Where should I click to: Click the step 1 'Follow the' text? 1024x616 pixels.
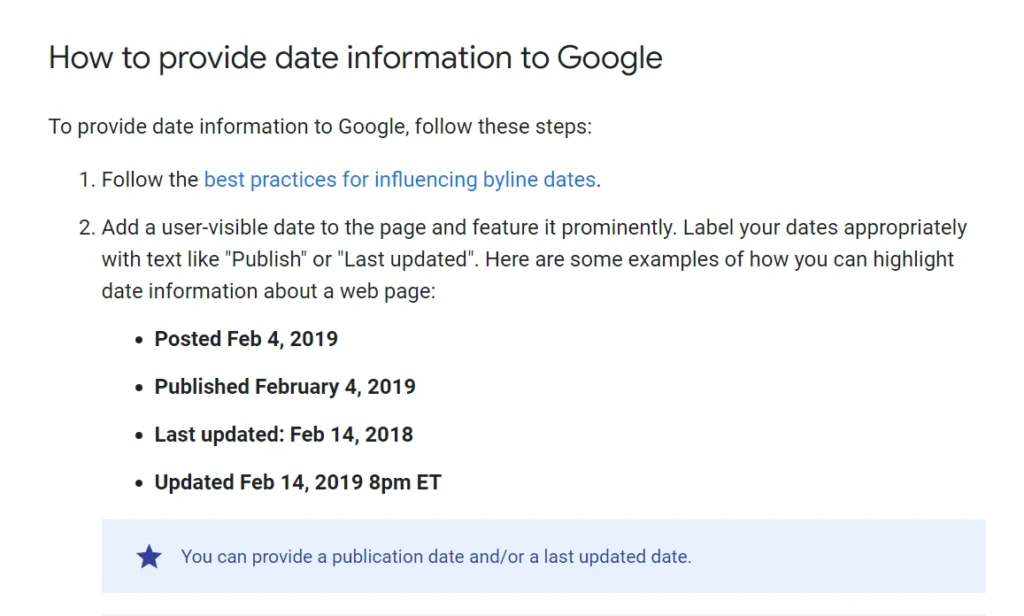click(150, 180)
